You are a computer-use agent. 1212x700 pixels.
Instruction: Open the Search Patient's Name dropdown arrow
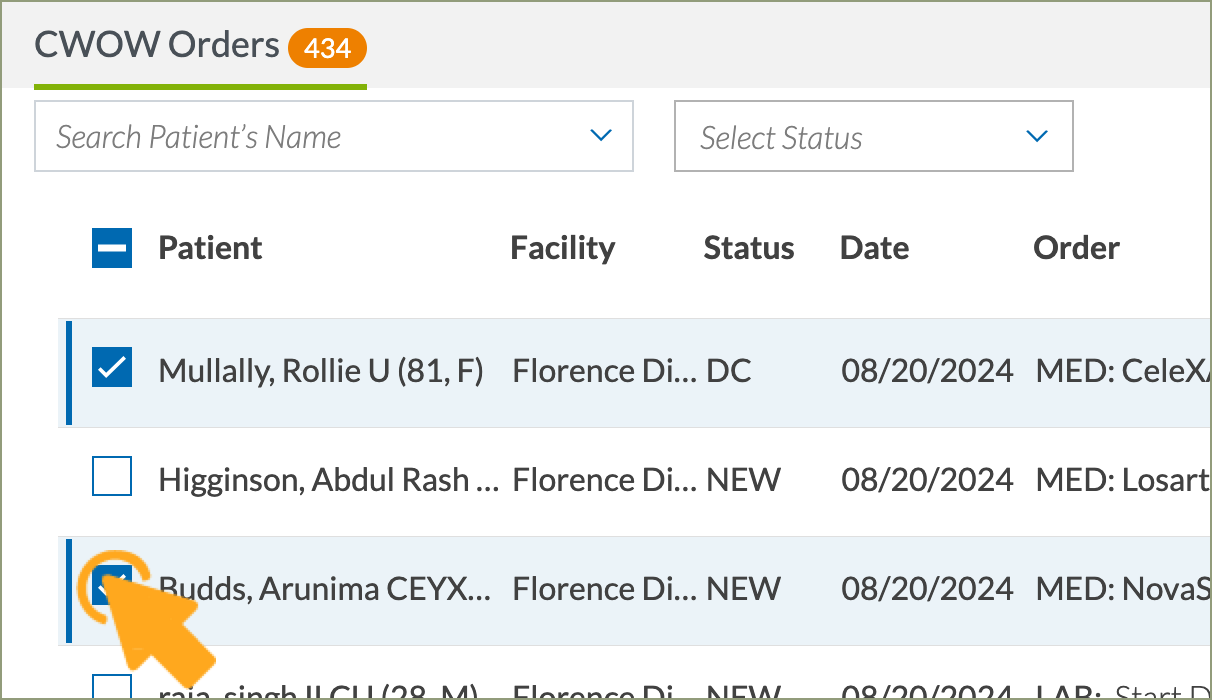pyautogui.click(x=601, y=136)
